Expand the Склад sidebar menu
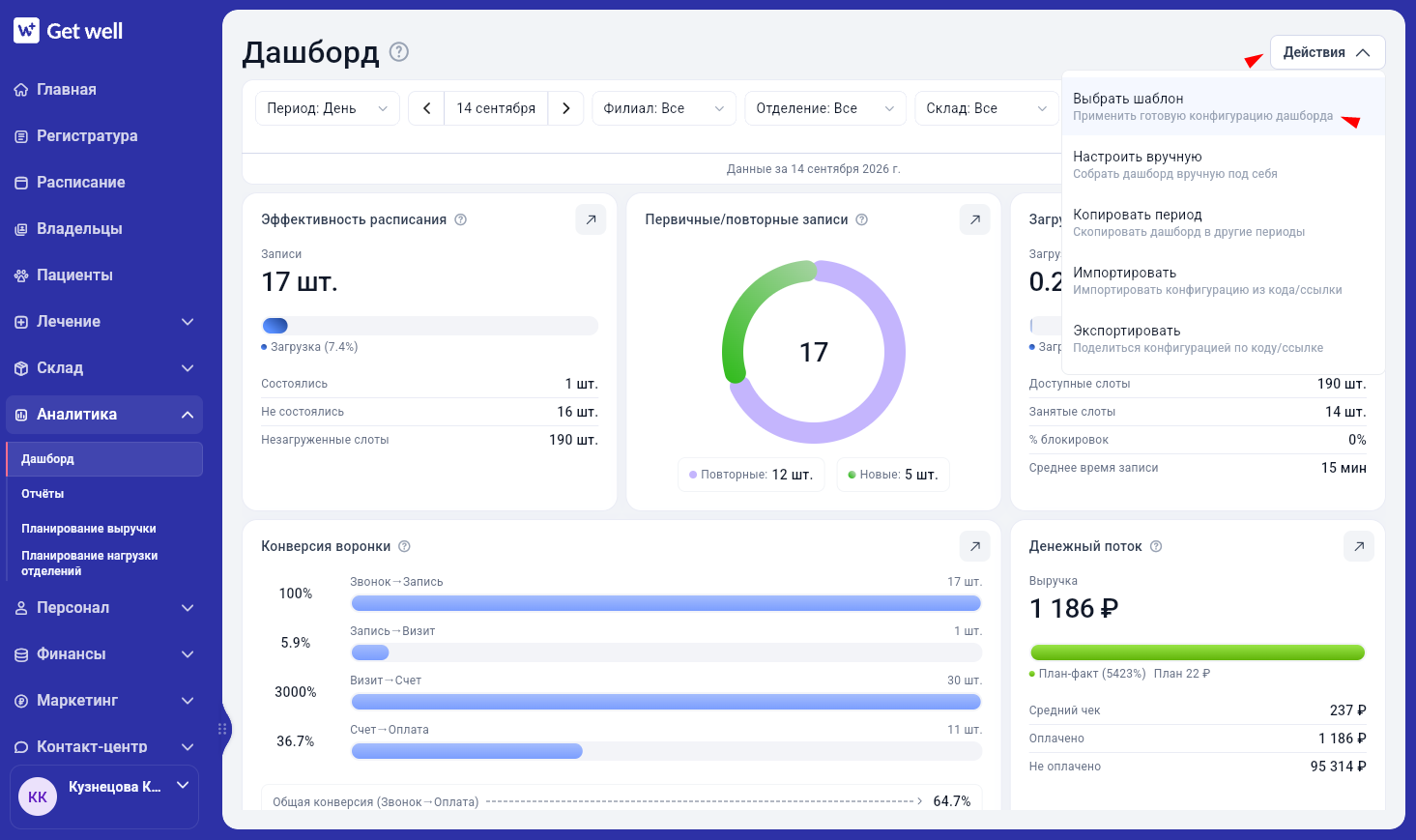The width and height of the screenshot is (1416, 840). pos(104,368)
